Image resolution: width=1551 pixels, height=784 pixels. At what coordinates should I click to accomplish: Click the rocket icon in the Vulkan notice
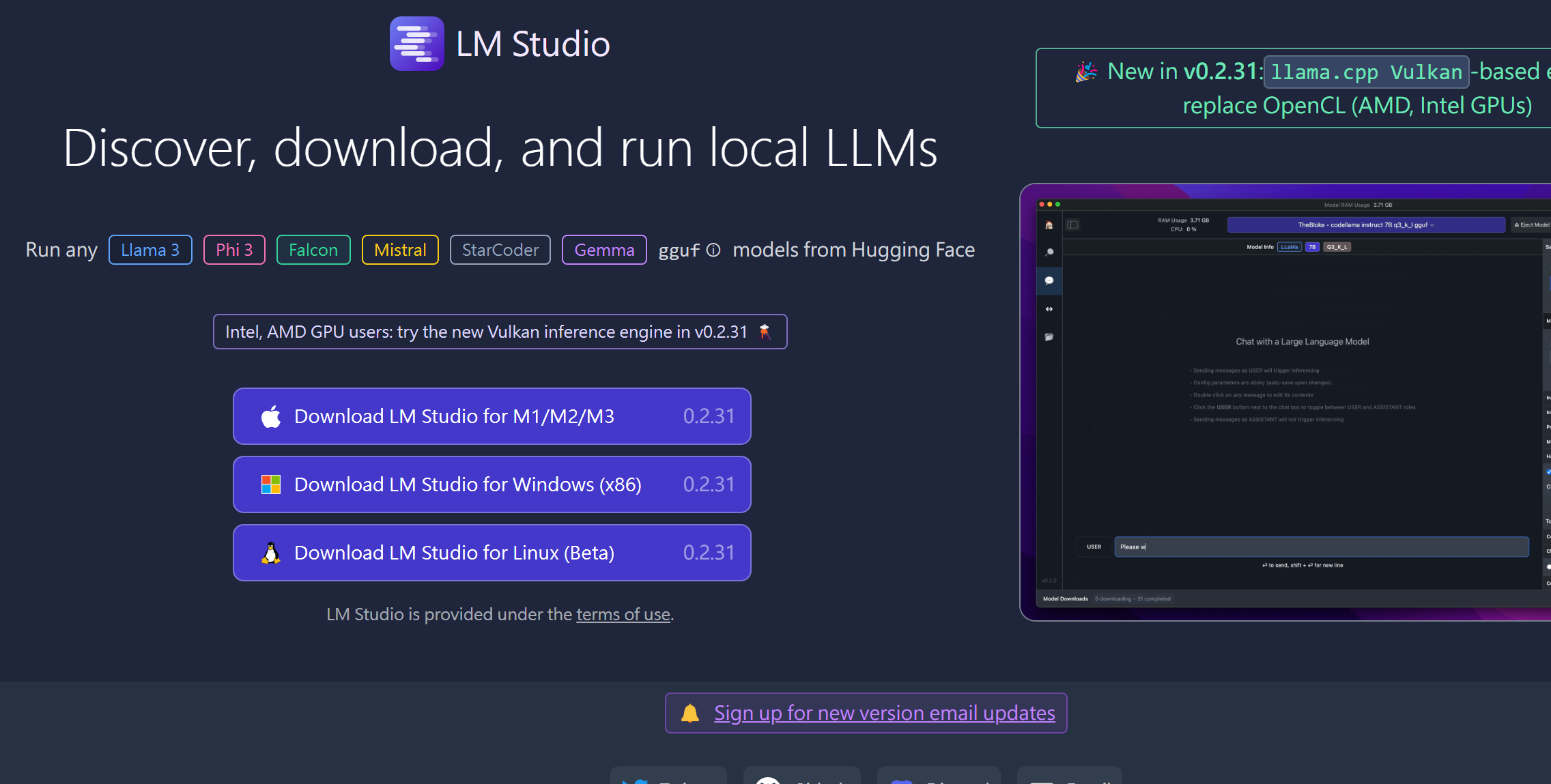(765, 332)
